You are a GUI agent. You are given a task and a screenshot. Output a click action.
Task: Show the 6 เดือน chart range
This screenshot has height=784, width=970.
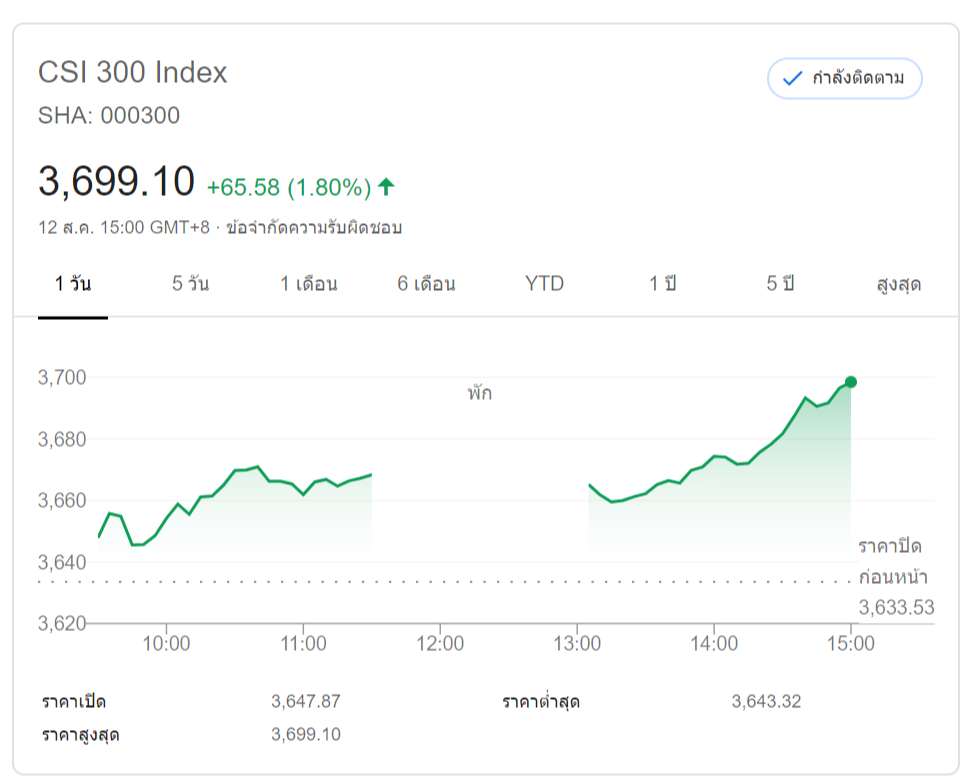pos(426,284)
